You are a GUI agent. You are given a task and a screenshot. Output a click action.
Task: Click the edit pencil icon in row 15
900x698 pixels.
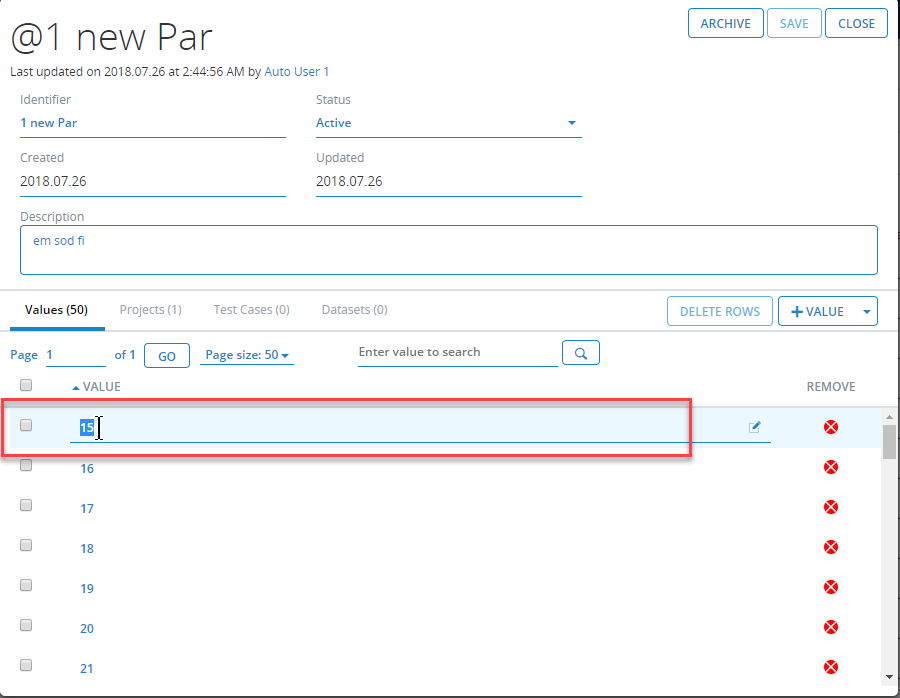coord(755,427)
